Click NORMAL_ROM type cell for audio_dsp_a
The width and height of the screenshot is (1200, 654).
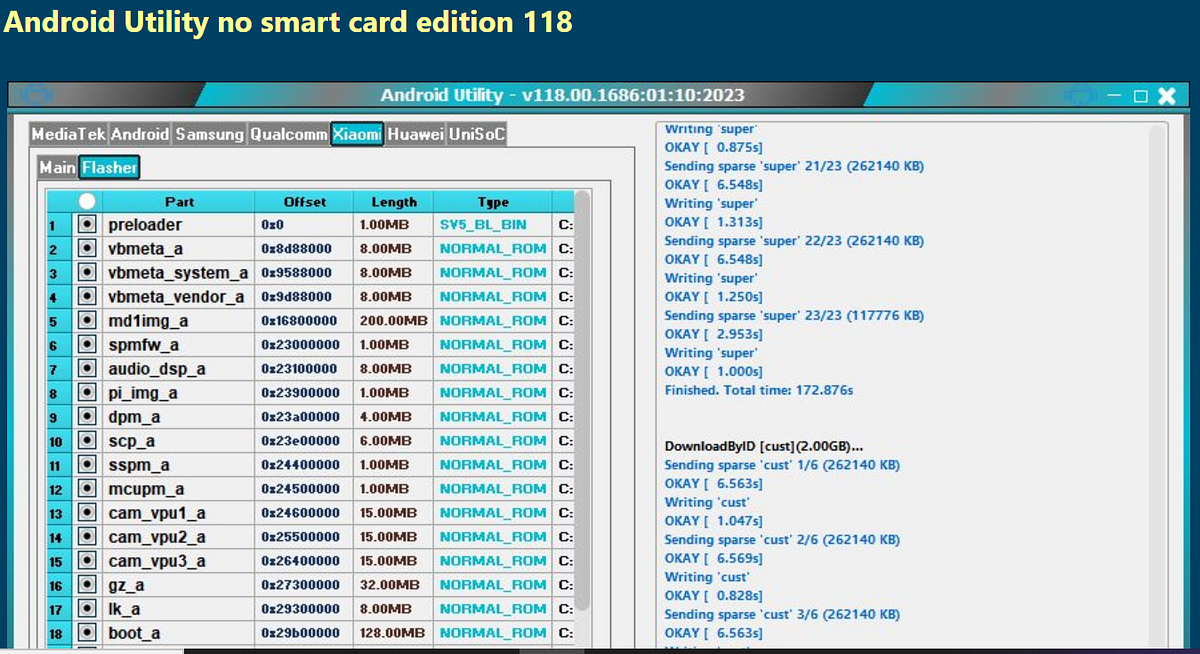492,368
